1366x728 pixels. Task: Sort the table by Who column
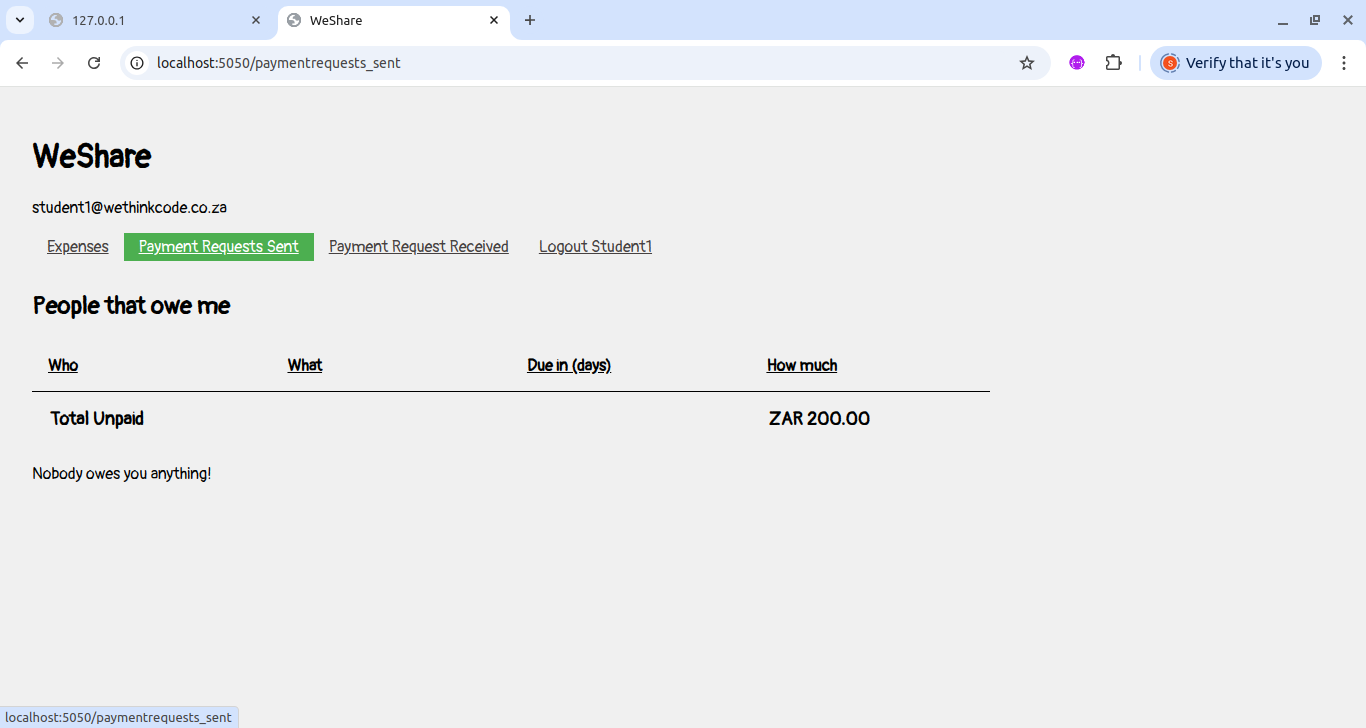pos(63,365)
